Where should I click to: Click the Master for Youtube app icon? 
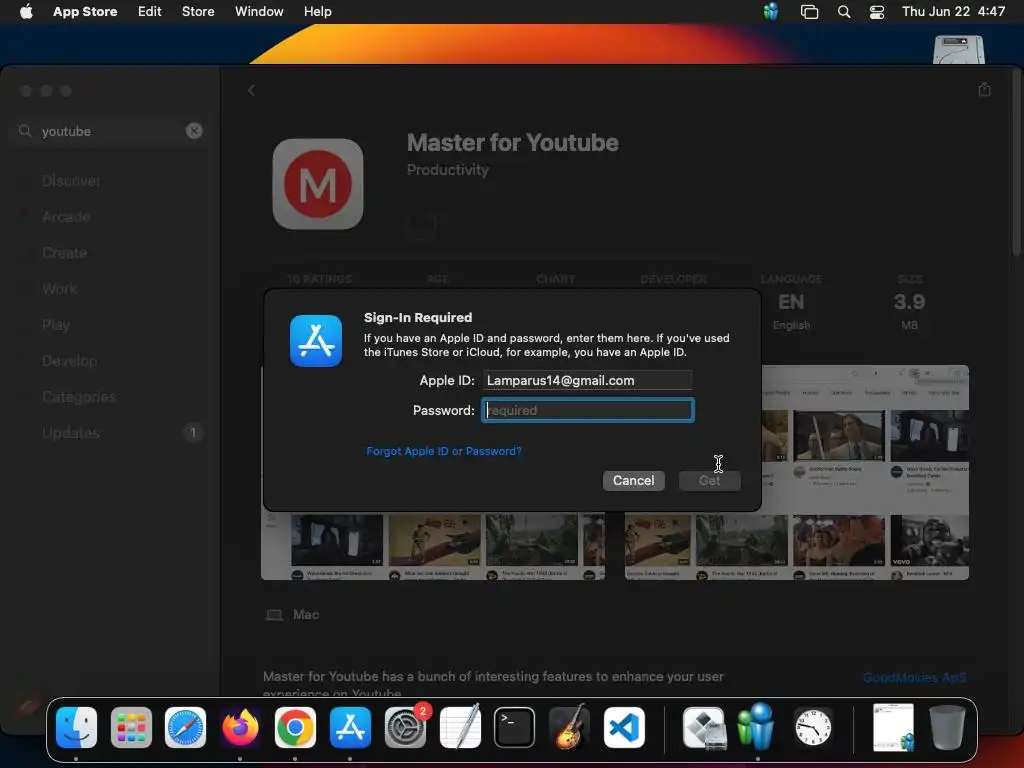coord(317,184)
